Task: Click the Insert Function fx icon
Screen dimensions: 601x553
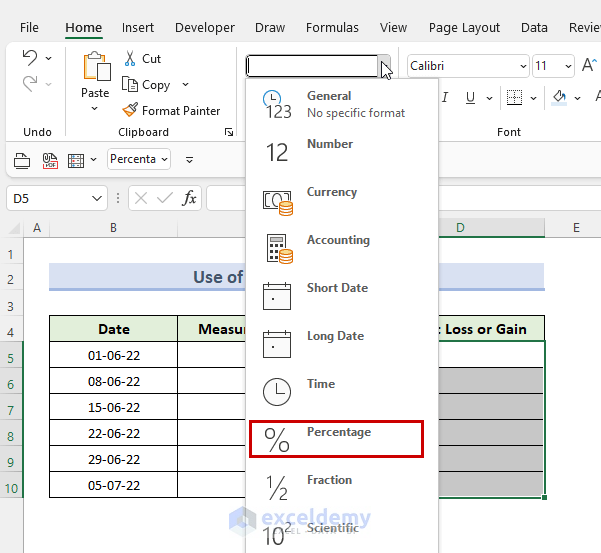Action: coord(189,198)
